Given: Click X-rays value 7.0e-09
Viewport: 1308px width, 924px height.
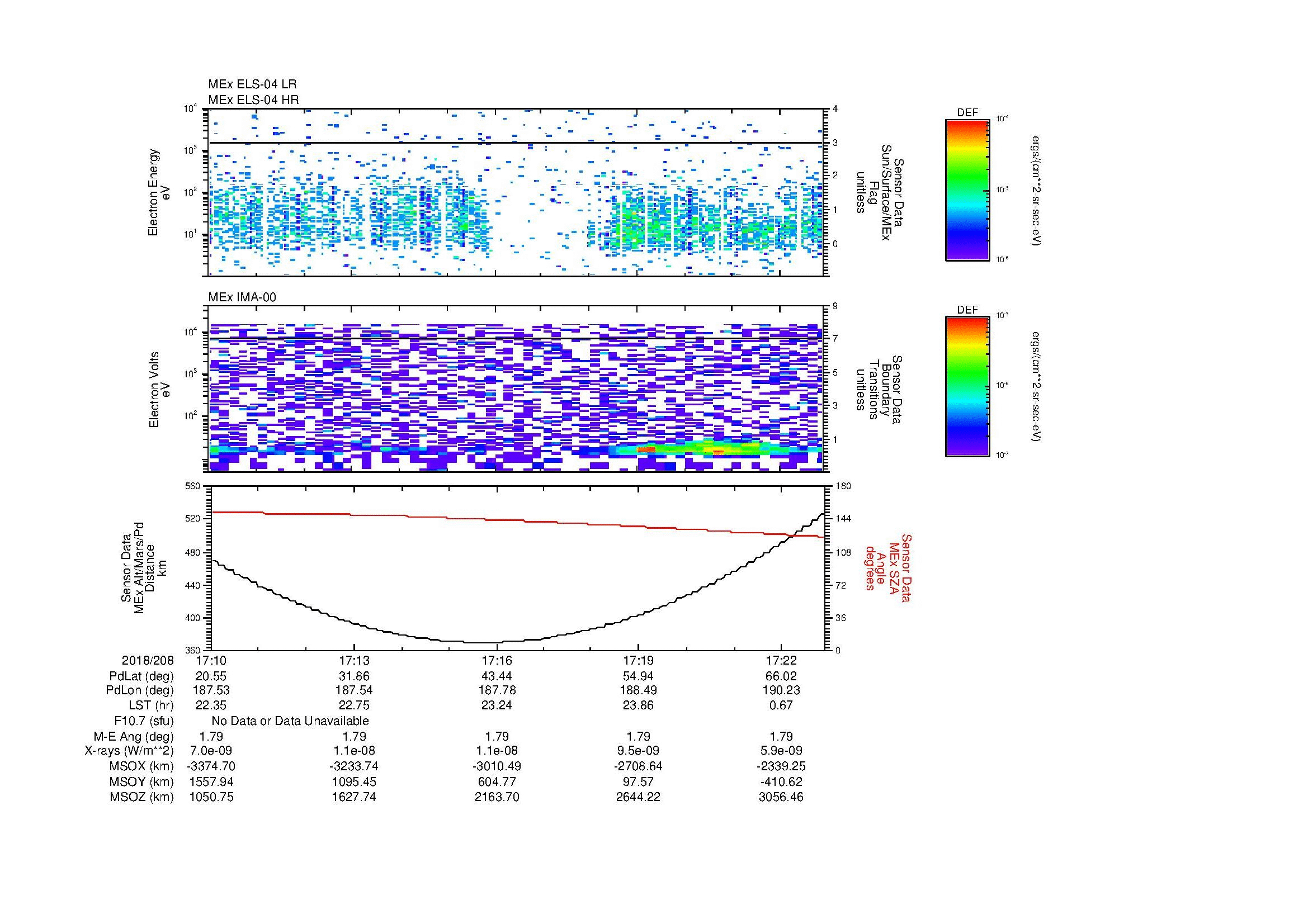Looking at the screenshot, I should pyautogui.click(x=211, y=751).
